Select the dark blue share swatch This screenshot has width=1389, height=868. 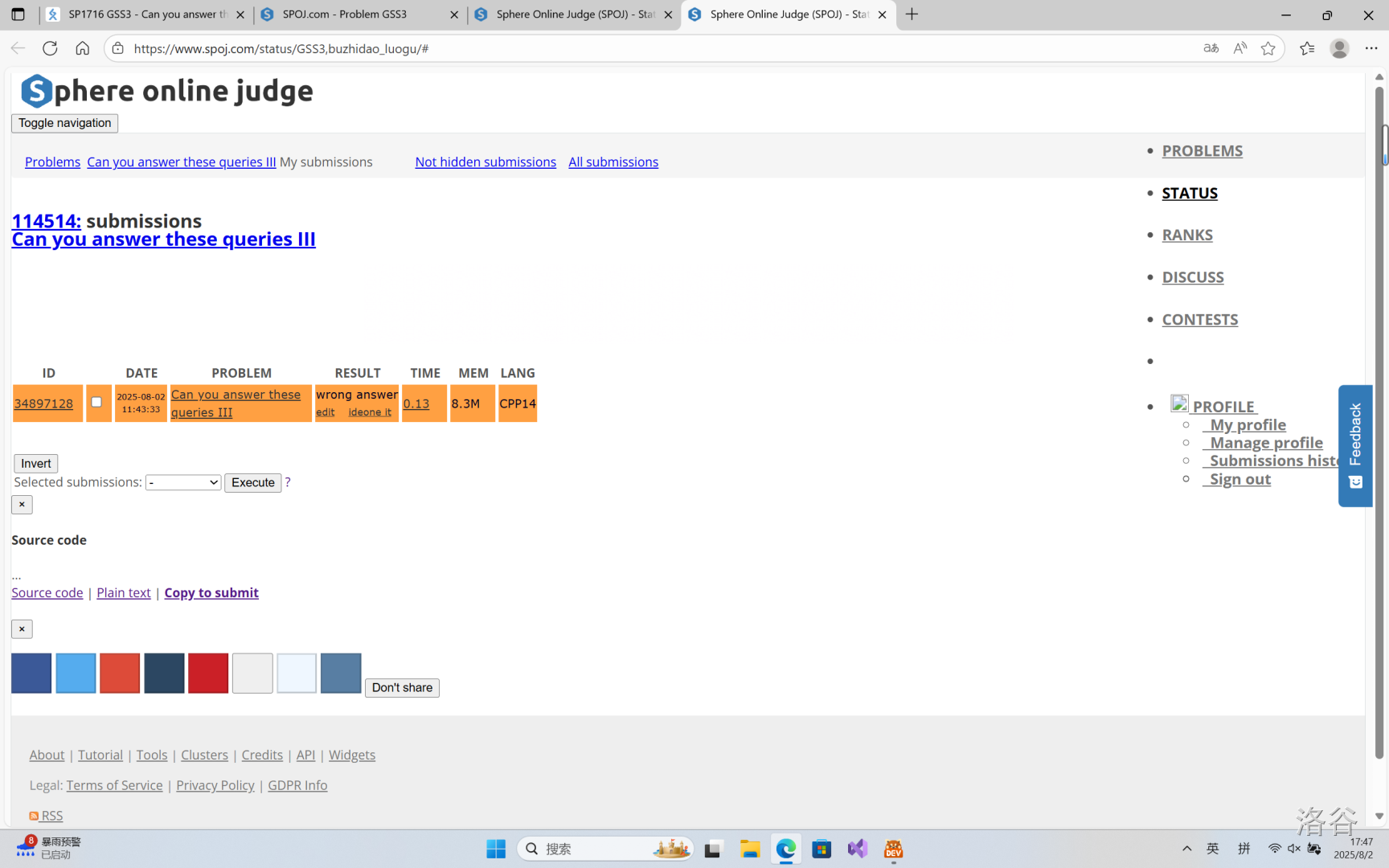(x=31, y=674)
